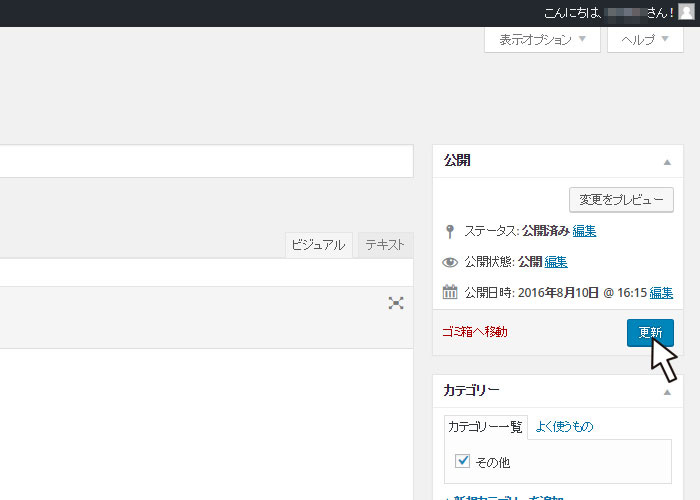Screen dimensions: 700x500
Task: Click the post title input field
Action: (207, 161)
